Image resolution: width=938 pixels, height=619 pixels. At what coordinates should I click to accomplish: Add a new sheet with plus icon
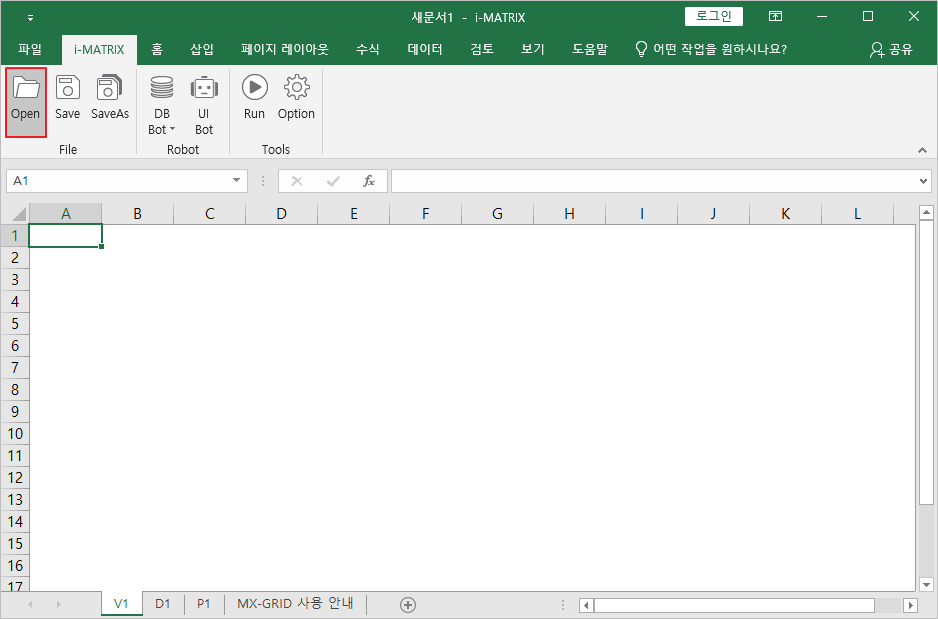click(408, 605)
